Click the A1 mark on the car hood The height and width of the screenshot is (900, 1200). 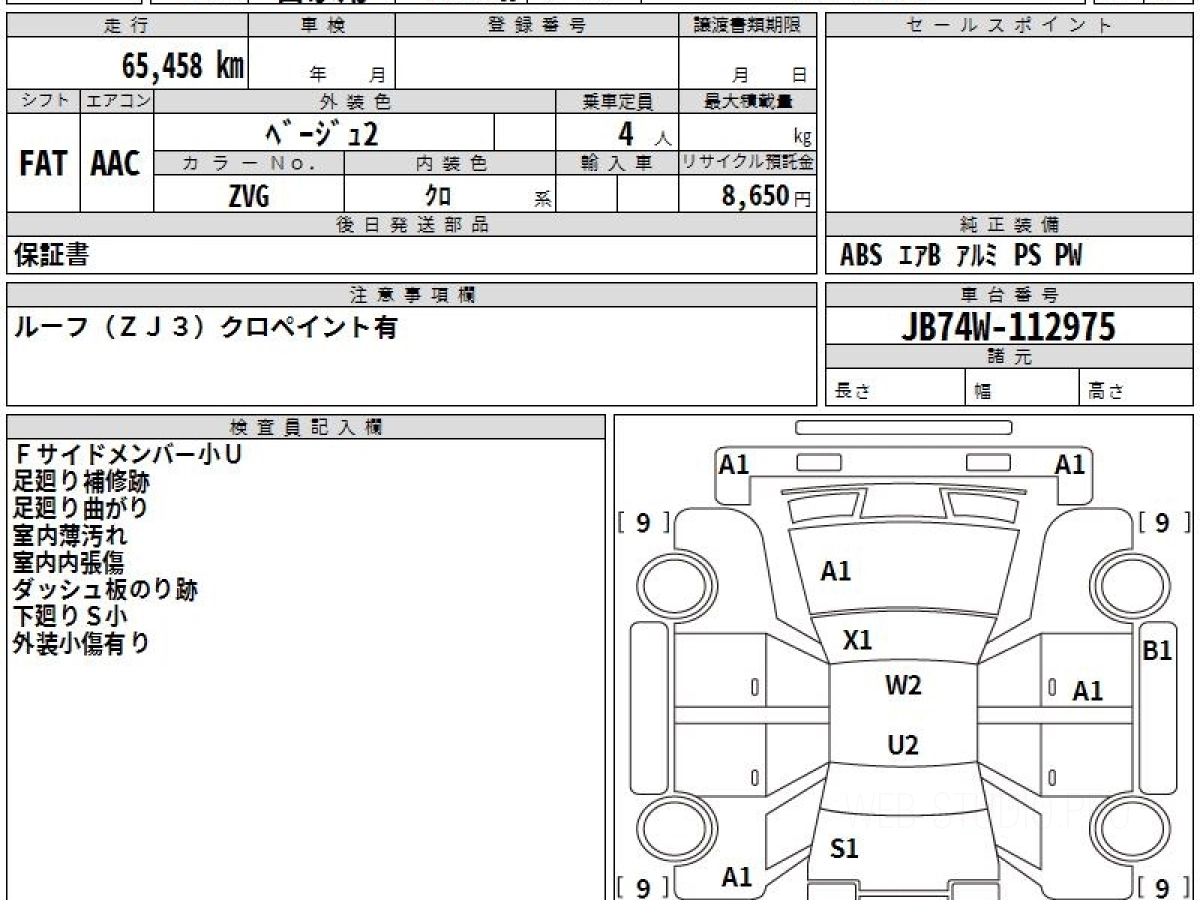[835, 571]
